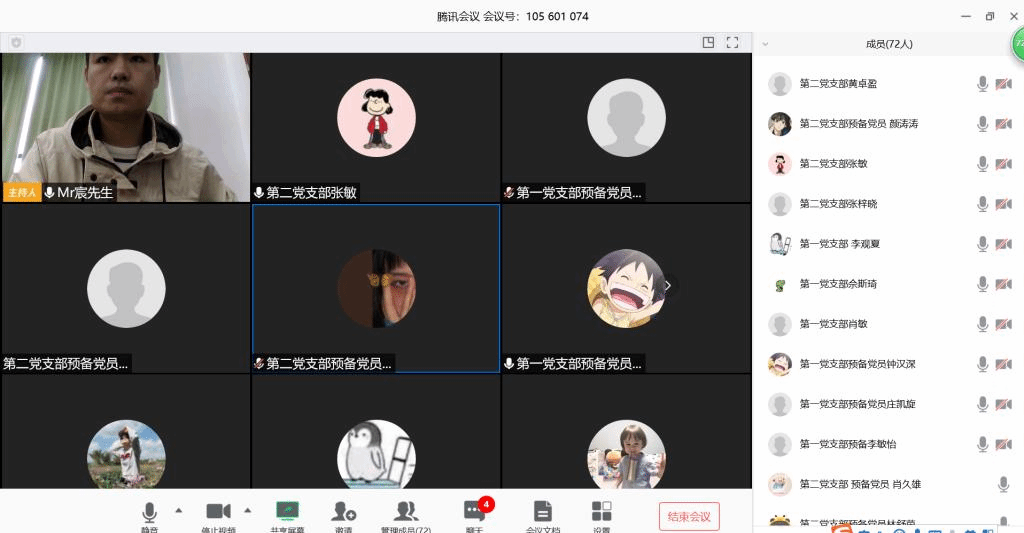
Task: Click the invite participants icon
Action: 344,513
